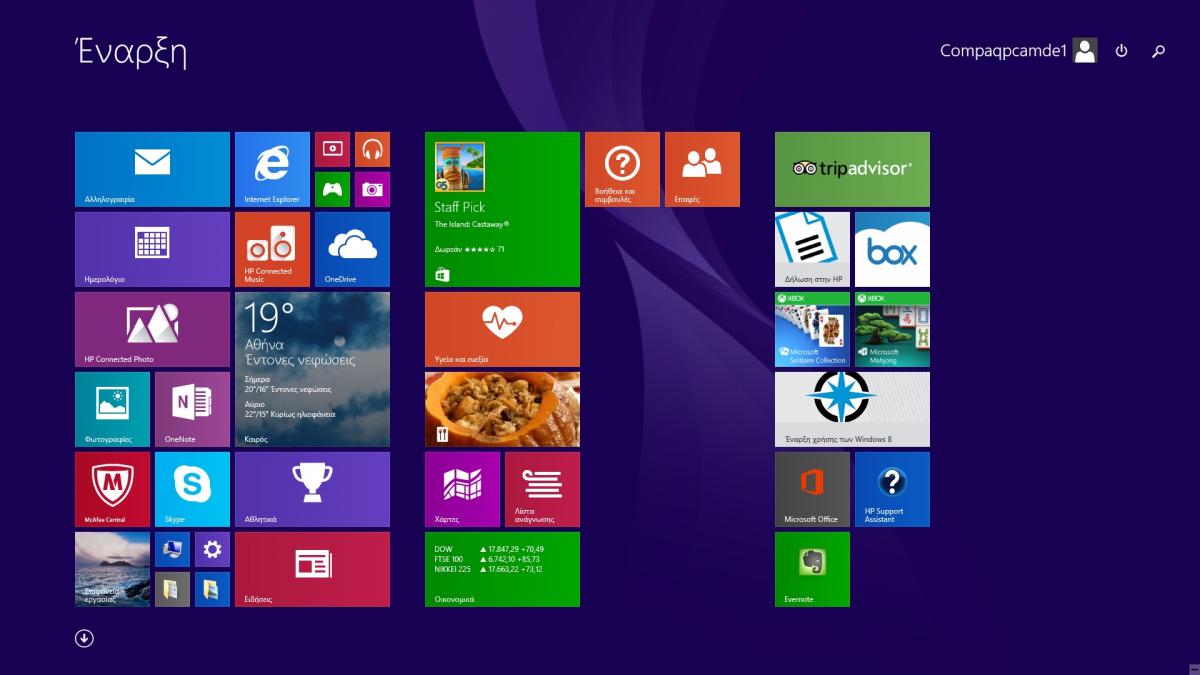Open the HP registration tile (Δήλωση στην HP)

[812, 249]
